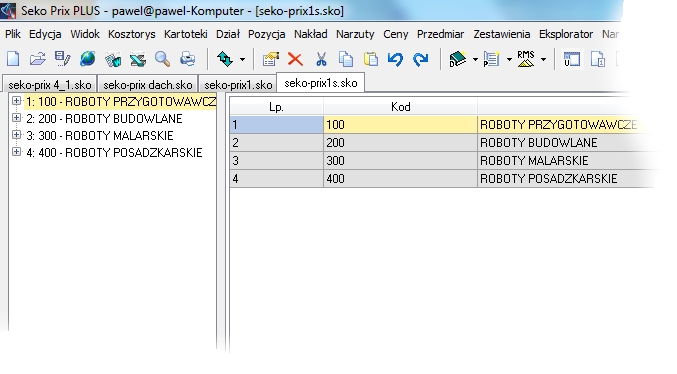Viewport: 677px width, 374px height.
Task: Click the Kod column header
Action: [x=400, y=107]
